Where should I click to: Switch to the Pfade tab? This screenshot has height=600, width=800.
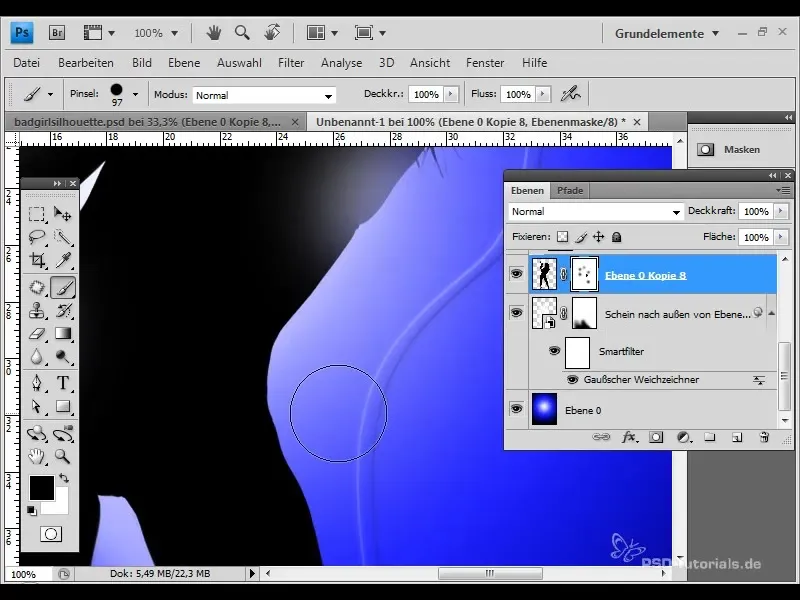[570, 190]
